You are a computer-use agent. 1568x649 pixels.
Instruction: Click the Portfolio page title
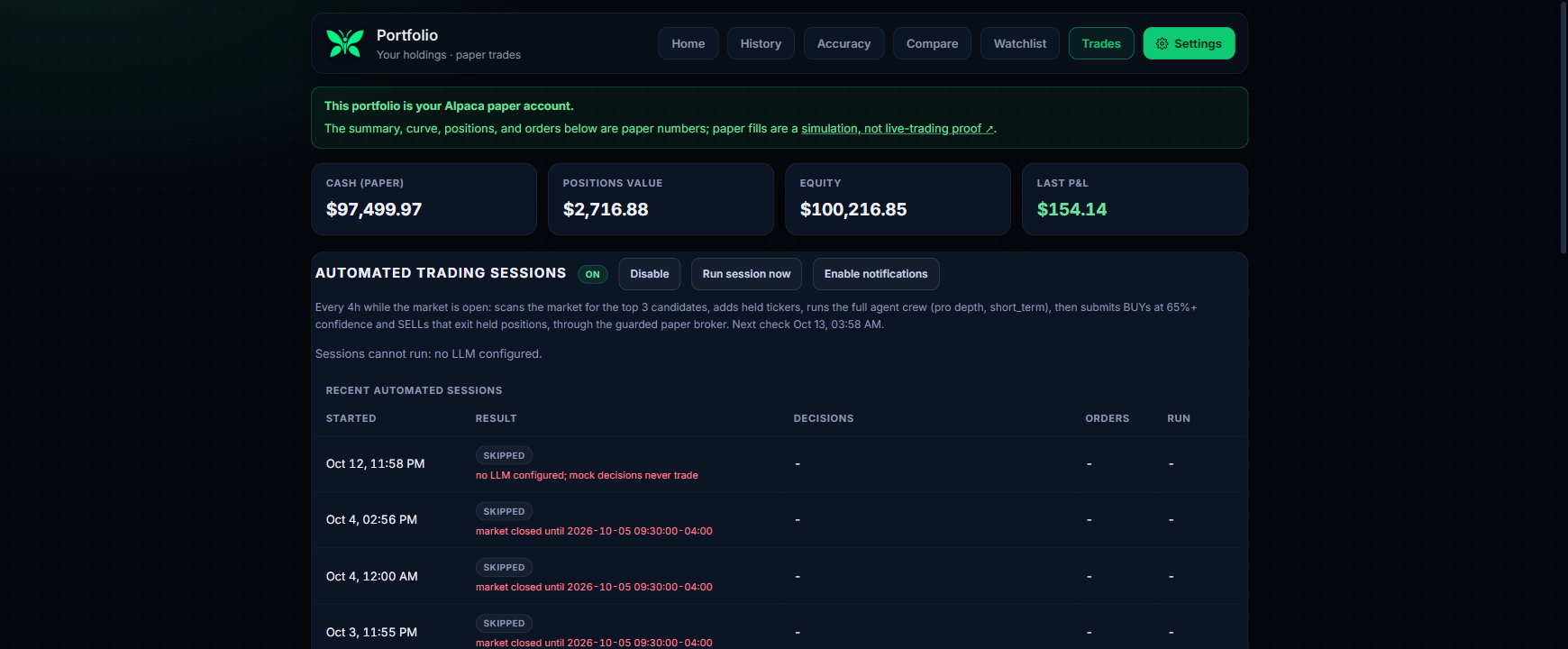407,35
